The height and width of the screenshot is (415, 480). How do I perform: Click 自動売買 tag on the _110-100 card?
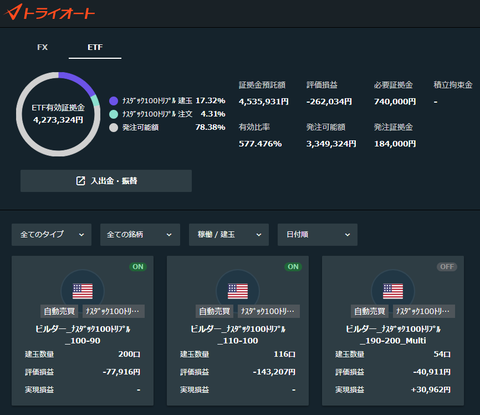[x=214, y=311]
